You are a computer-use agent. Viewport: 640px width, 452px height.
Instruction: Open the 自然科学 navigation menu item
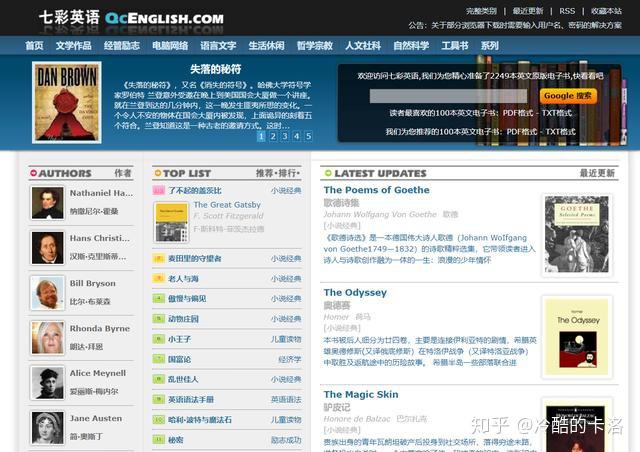tap(411, 46)
